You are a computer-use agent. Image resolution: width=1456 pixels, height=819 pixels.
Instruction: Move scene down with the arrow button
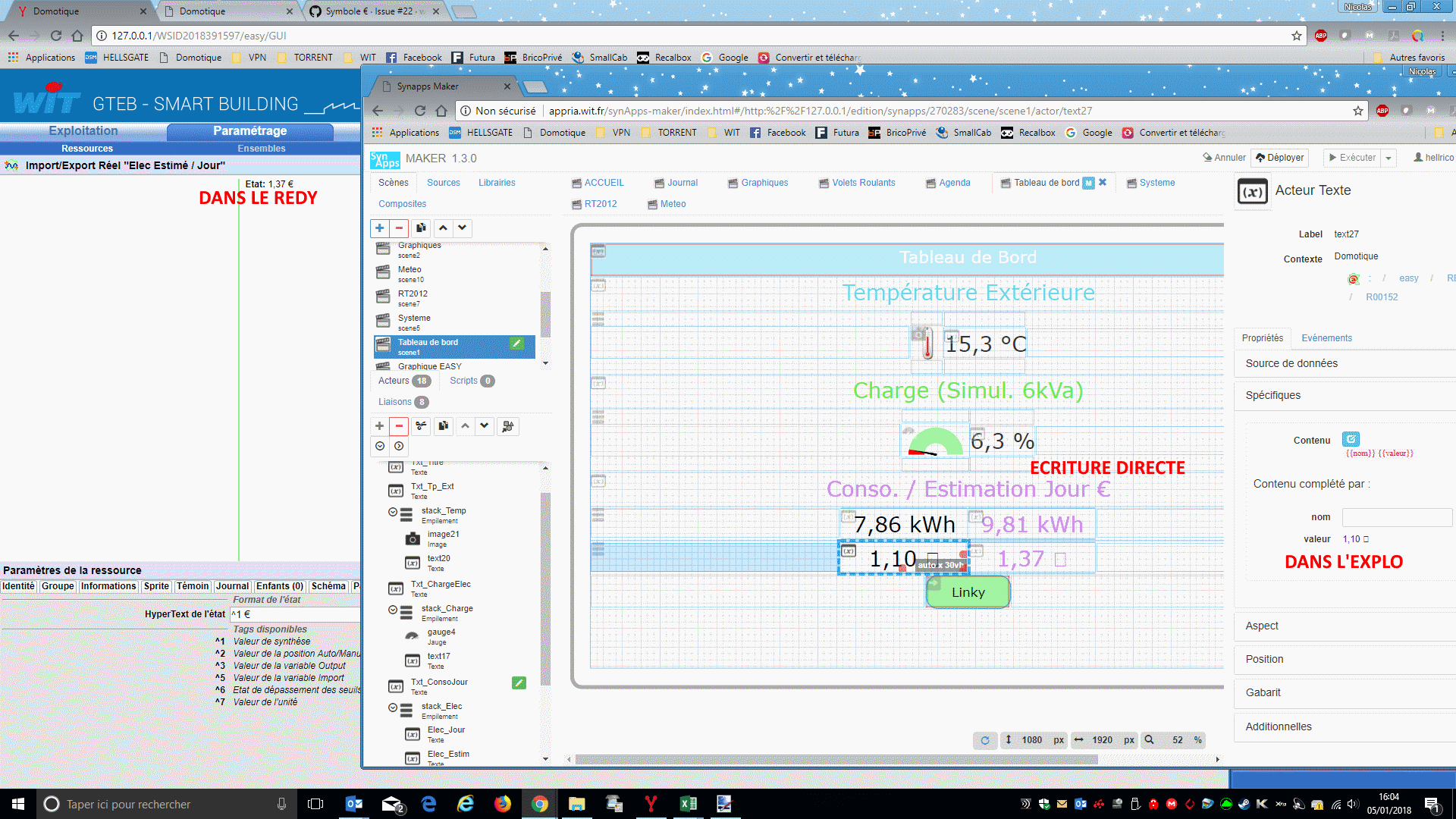click(x=462, y=228)
